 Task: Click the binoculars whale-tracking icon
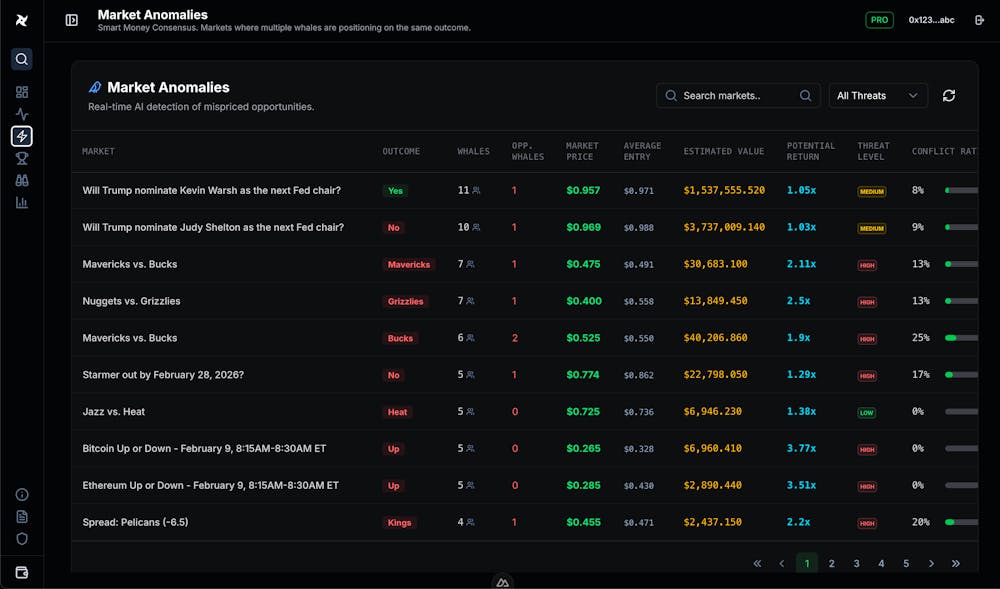pos(21,180)
